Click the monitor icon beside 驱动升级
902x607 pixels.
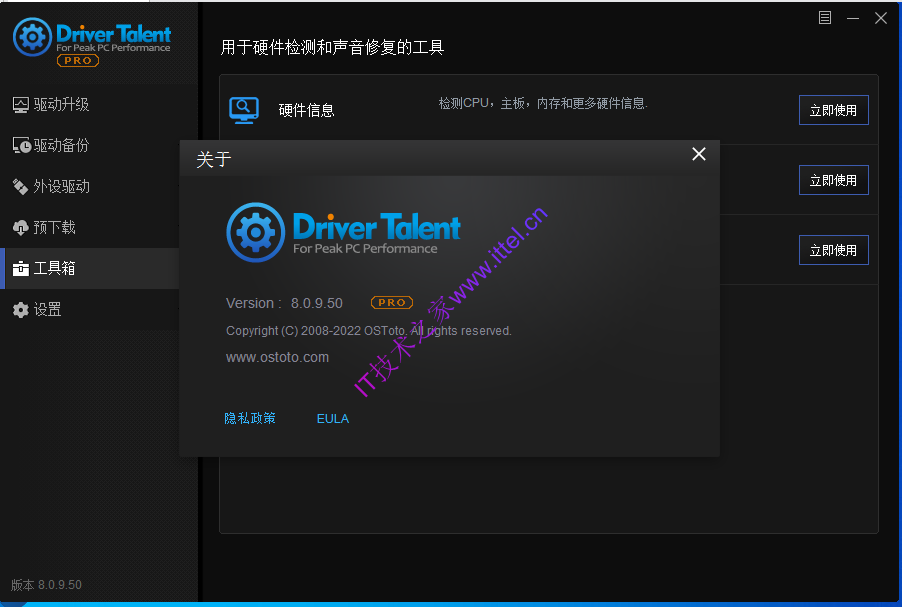pos(21,105)
